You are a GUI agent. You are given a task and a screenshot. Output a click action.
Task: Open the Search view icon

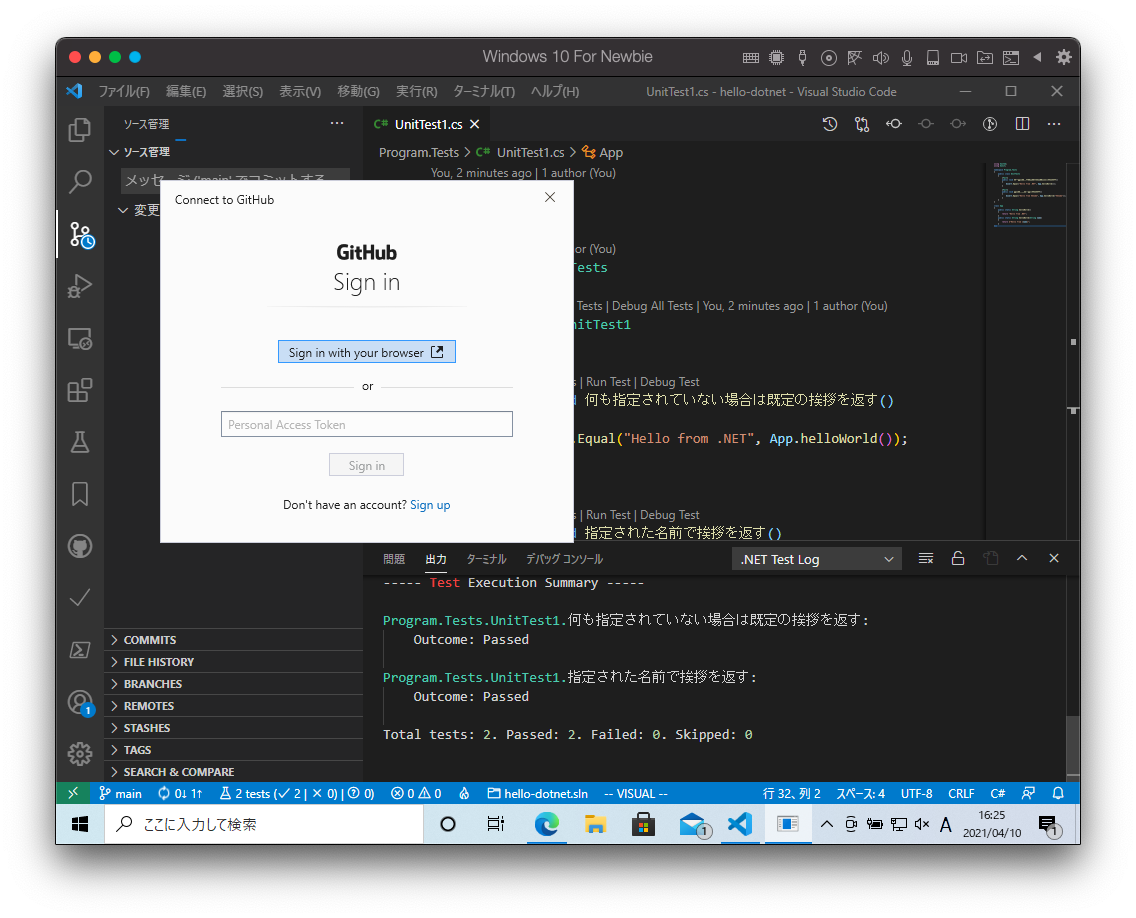(80, 182)
